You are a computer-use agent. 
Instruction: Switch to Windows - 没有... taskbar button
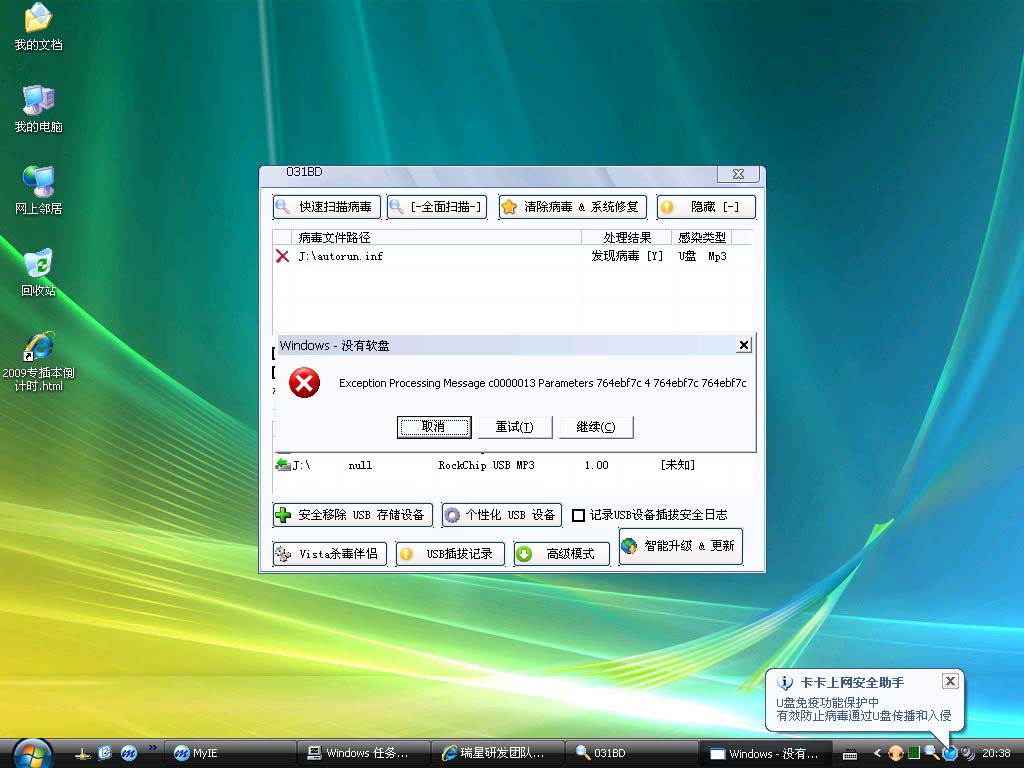(x=765, y=754)
